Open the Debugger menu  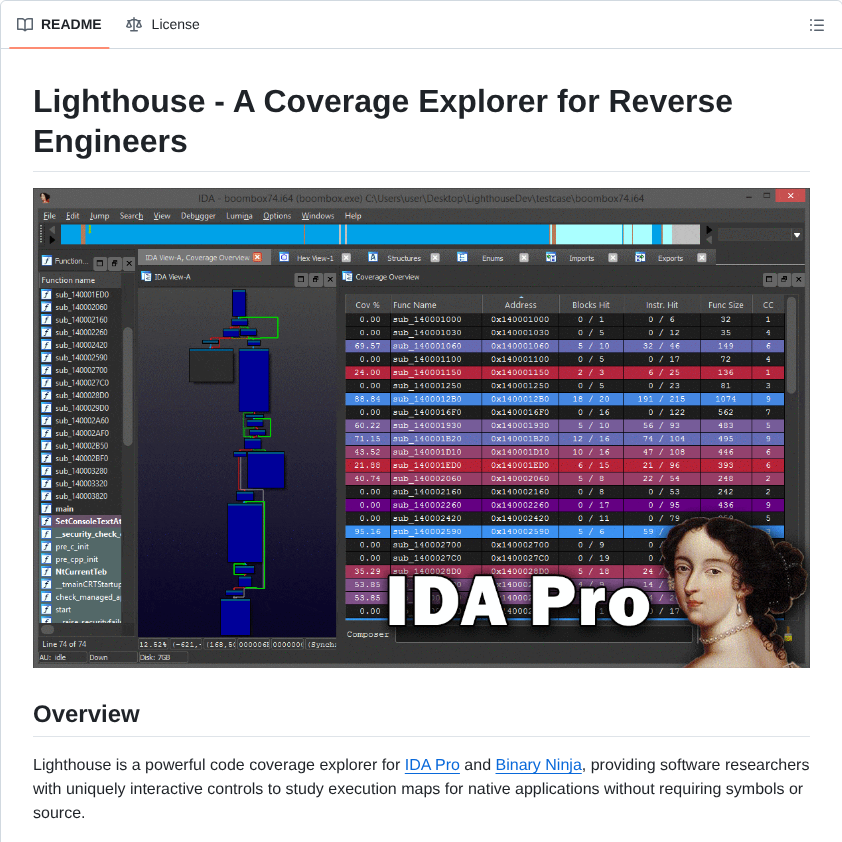(197, 215)
